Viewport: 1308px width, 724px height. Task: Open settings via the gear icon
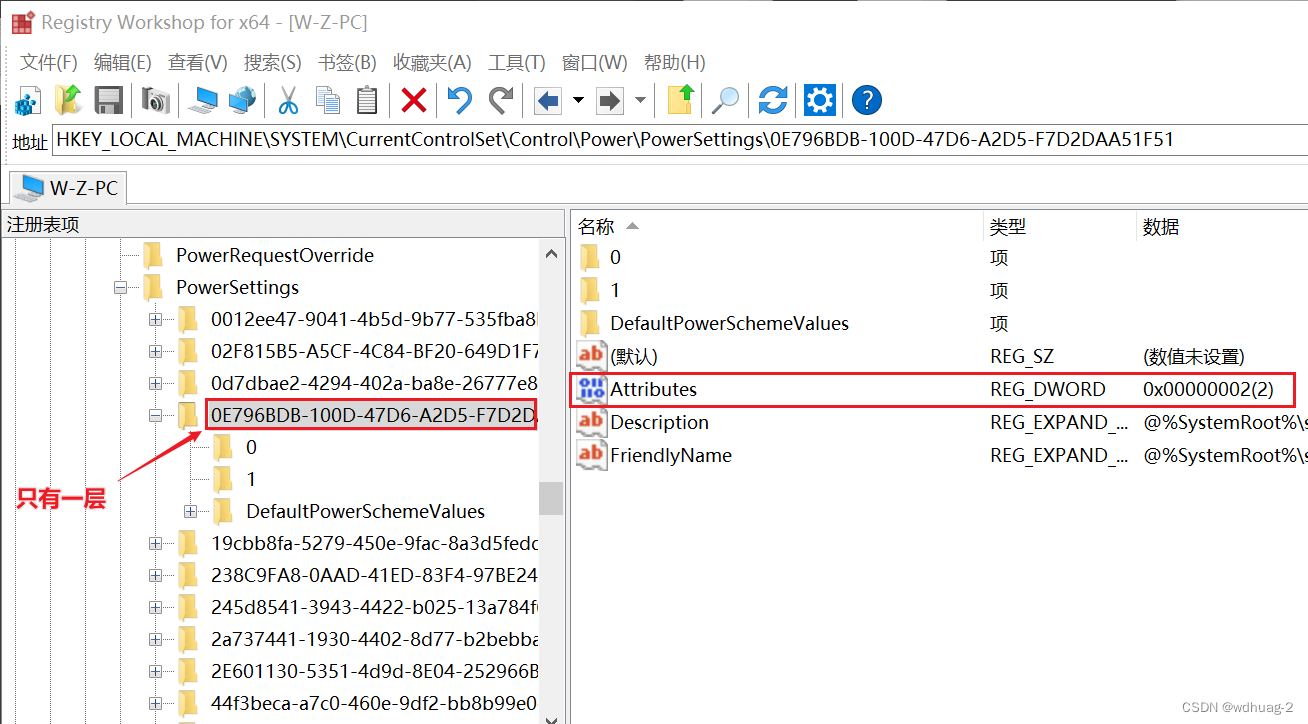pyautogui.click(x=820, y=100)
